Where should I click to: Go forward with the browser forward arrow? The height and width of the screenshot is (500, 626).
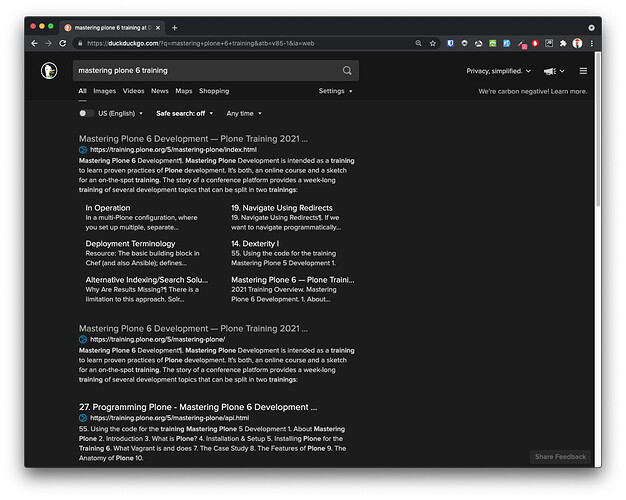coord(48,43)
